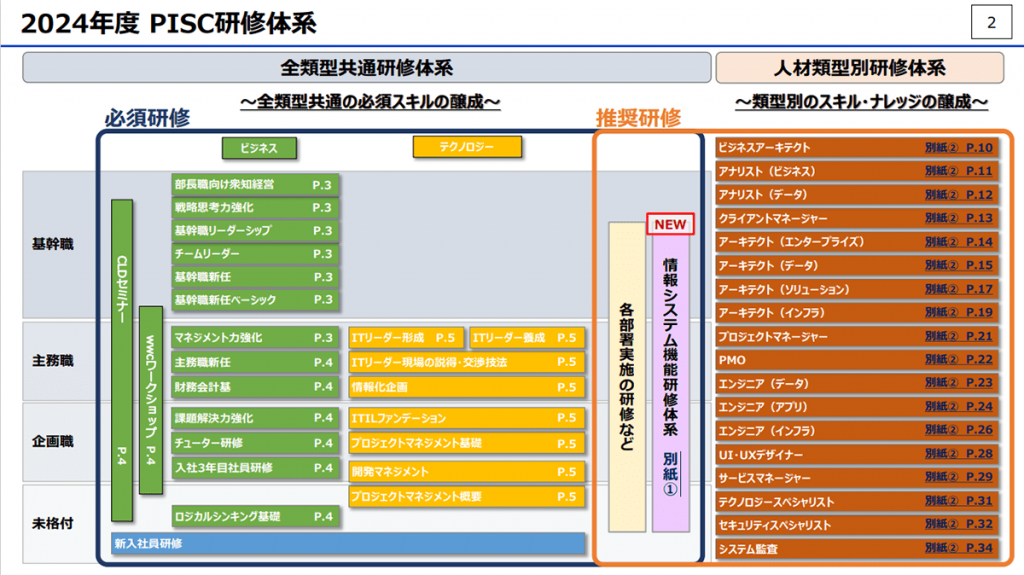1024x575 pixels.
Task: Click the 基幹職 row label
Action: click(53, 244)
